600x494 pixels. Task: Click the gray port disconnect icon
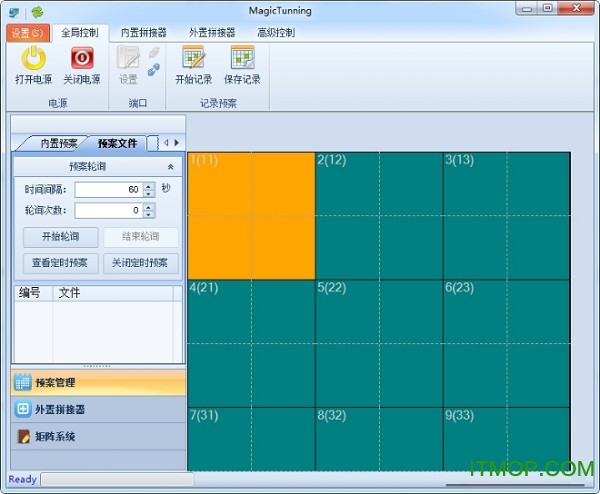(154, 53)
